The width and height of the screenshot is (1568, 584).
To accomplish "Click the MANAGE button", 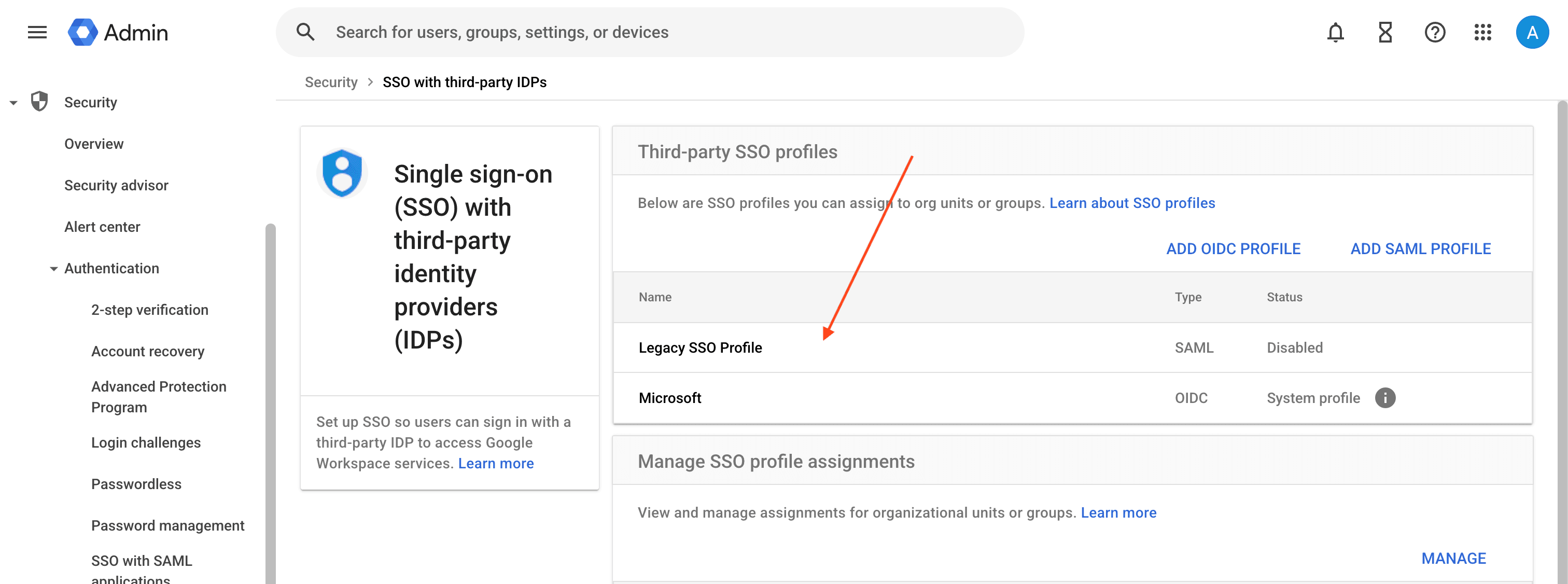I will [x=1453, y=558].
